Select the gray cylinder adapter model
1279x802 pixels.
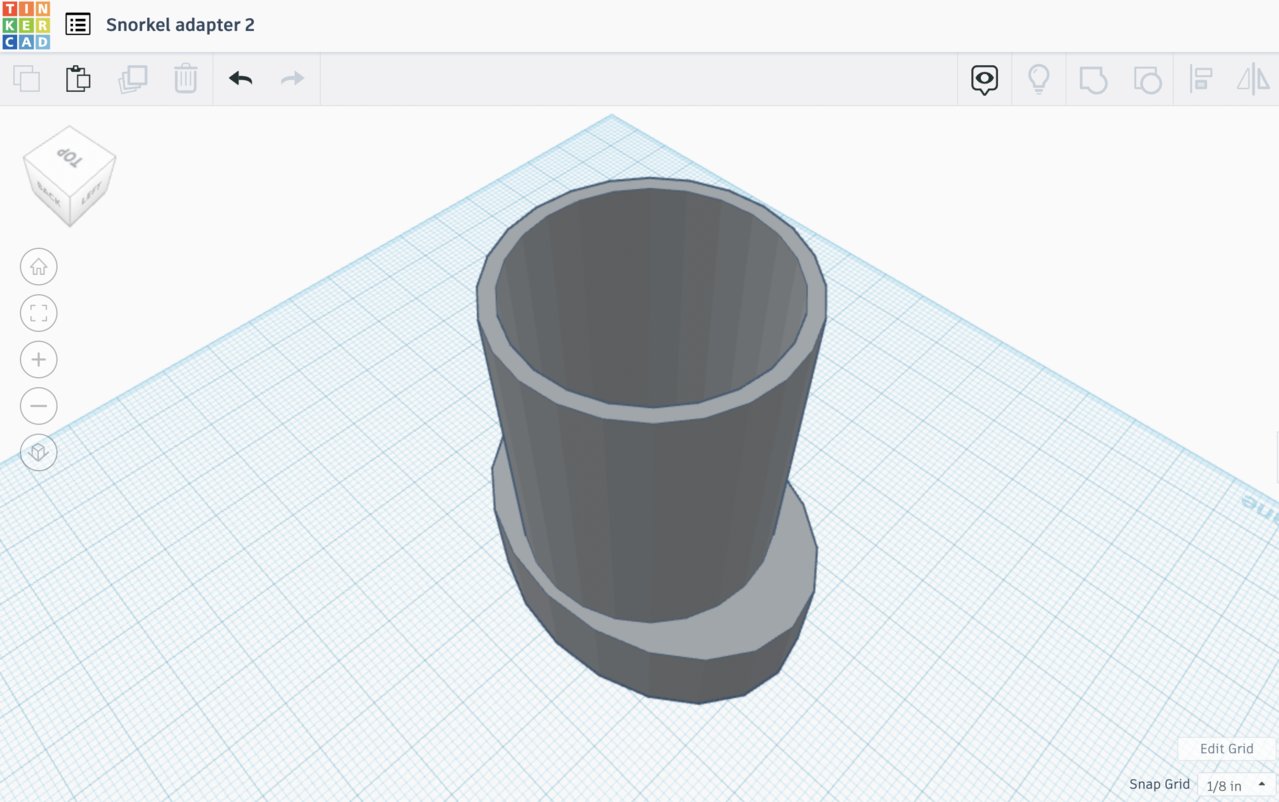[650, 440]
